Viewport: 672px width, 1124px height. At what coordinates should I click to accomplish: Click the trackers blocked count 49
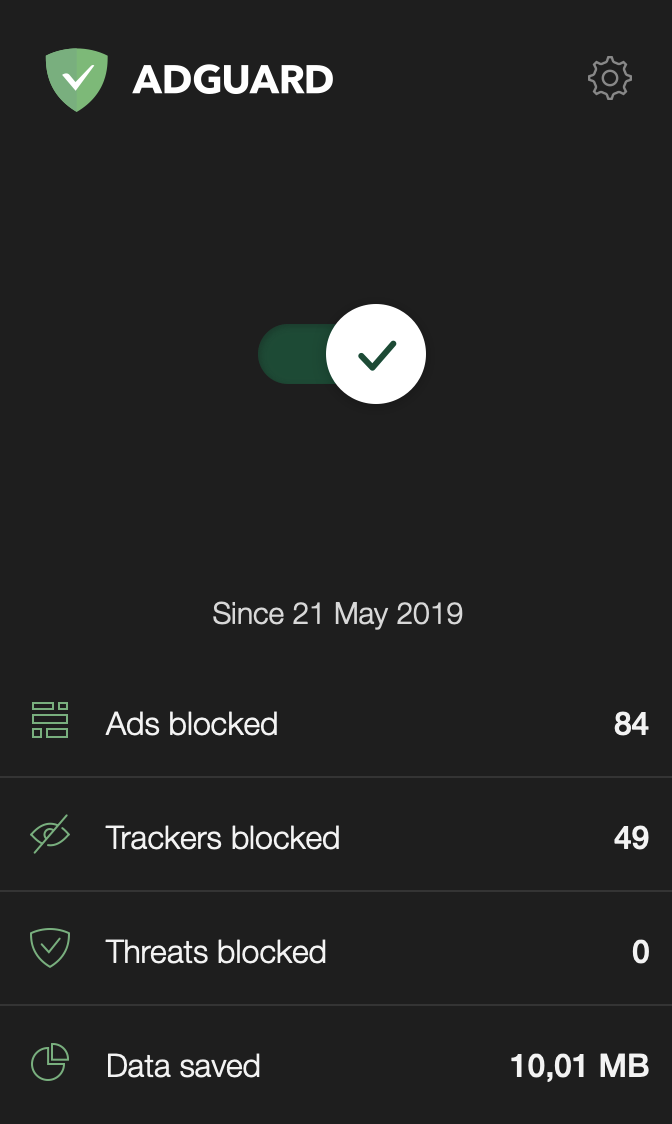click(631, 838)
